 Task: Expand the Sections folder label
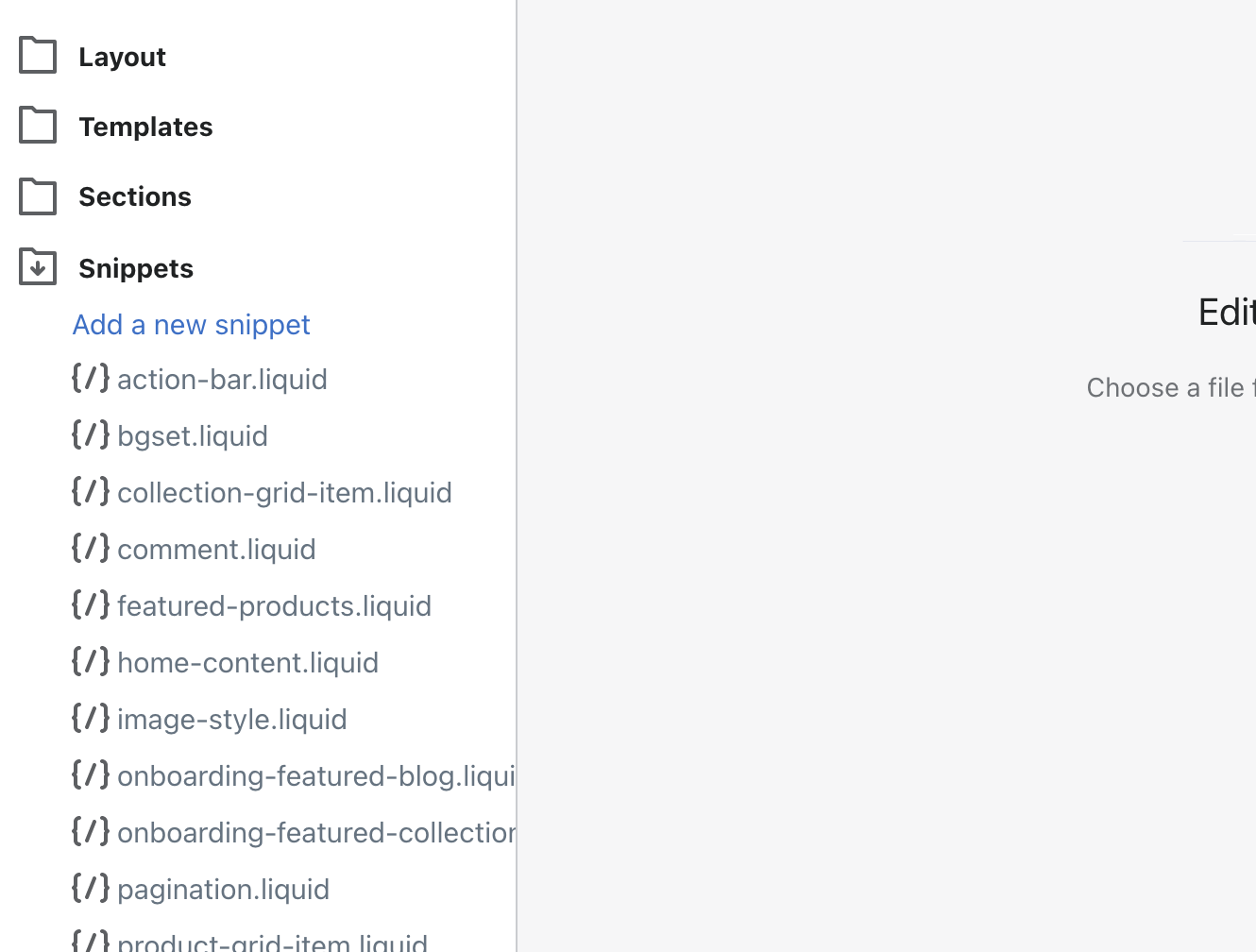pyautogui.click(x=135, y=196)
